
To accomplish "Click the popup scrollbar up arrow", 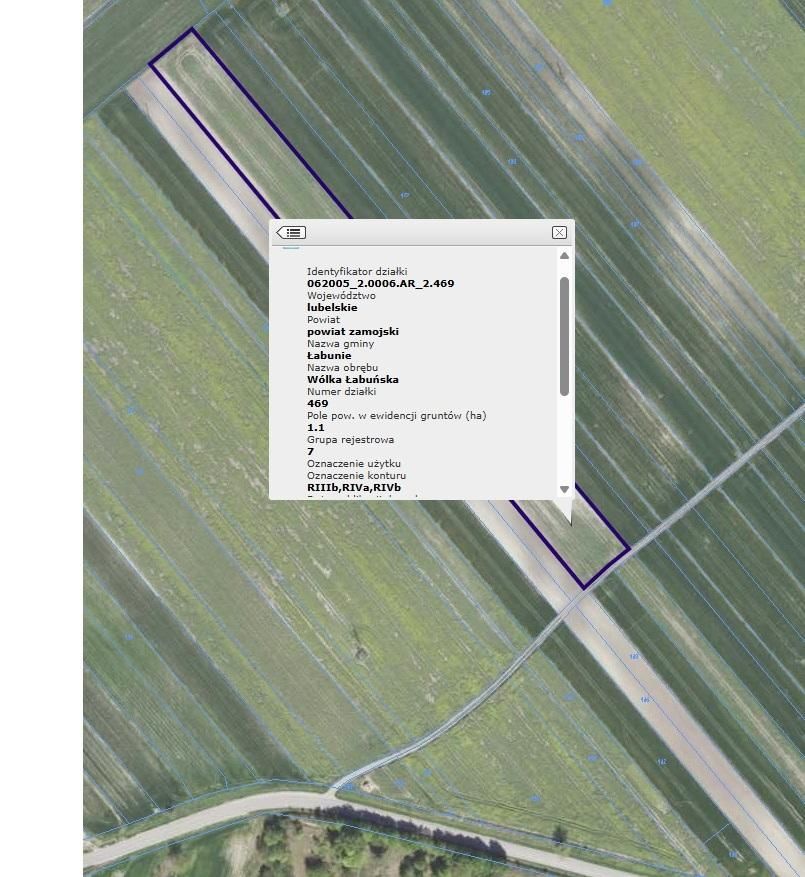I will 564,256.
